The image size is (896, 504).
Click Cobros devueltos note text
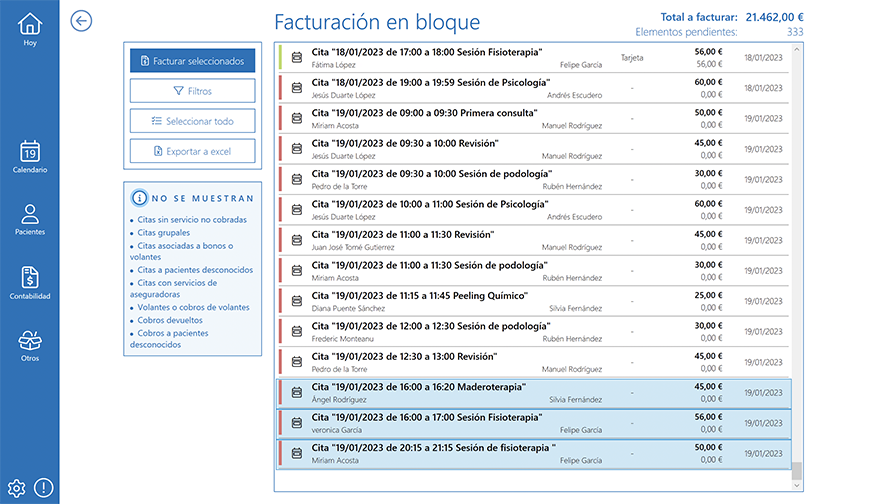tap(170, 320)
